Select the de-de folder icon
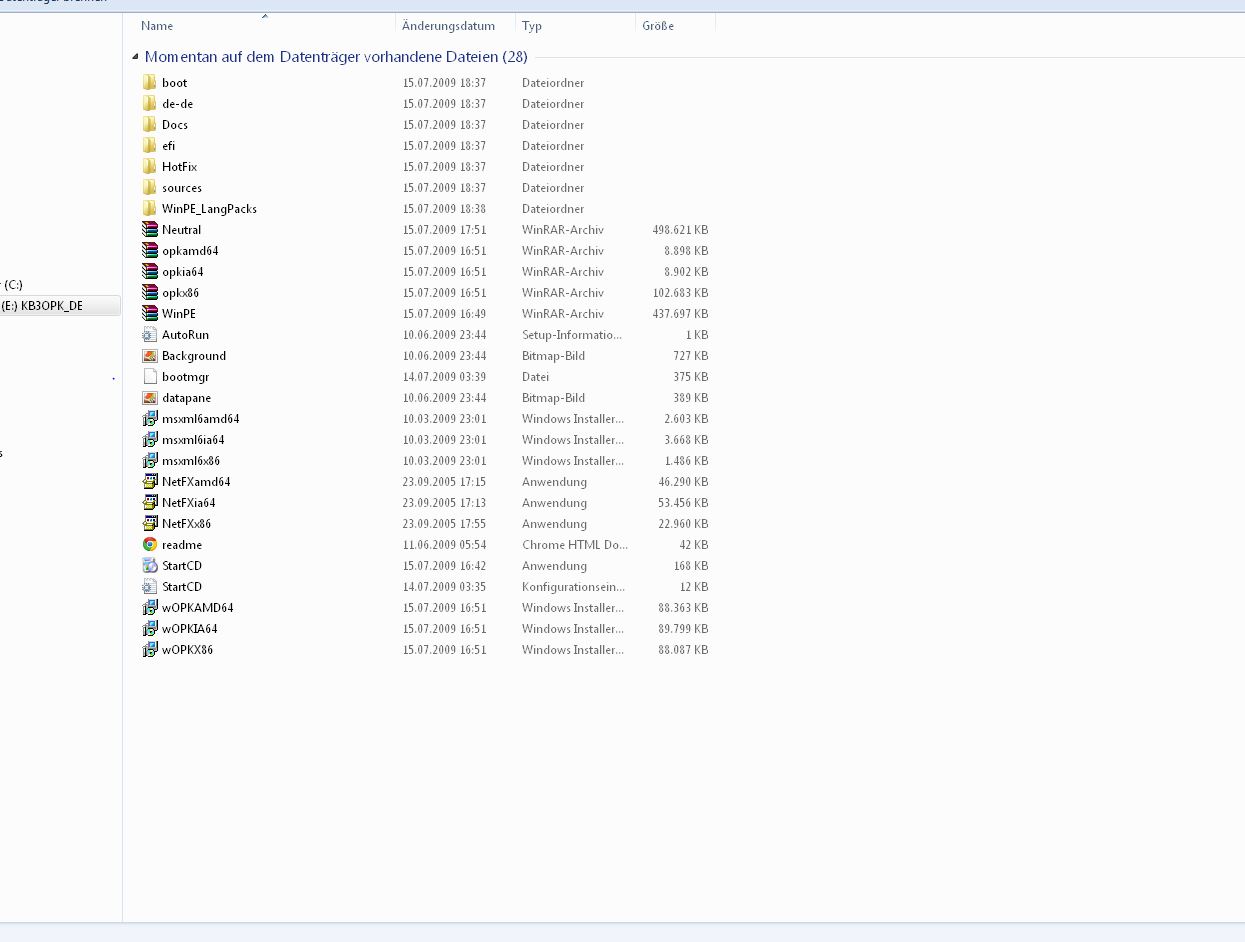 point(150,104)
